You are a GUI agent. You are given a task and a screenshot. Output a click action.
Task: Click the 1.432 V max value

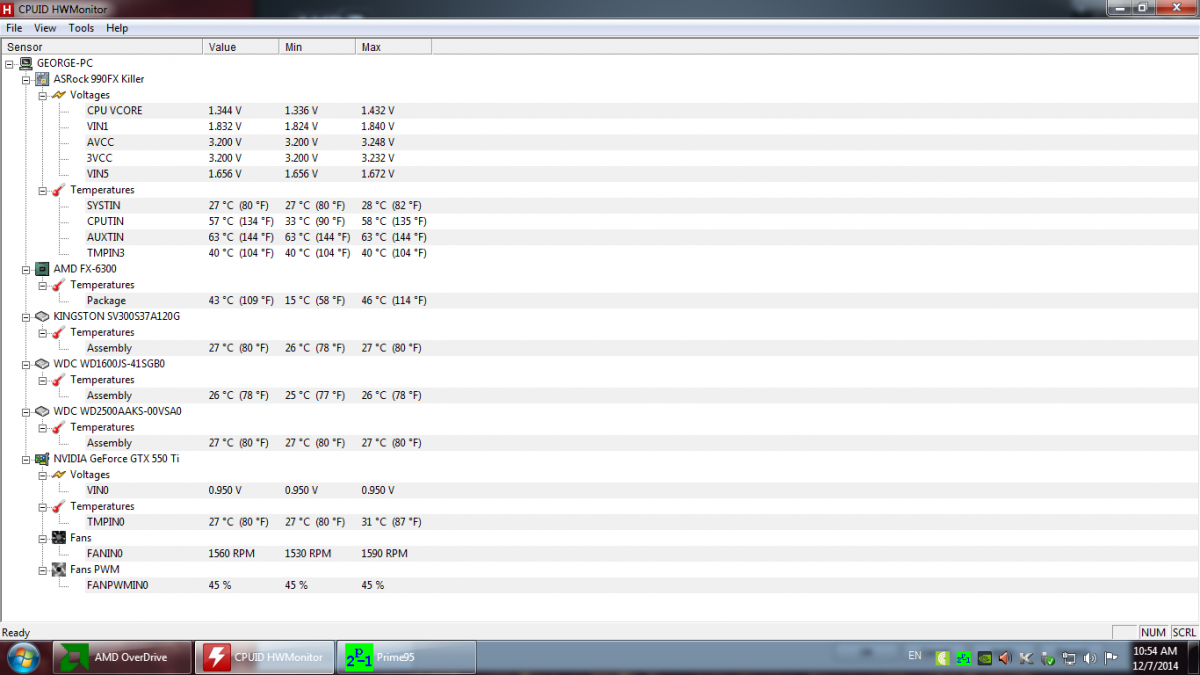[x=378, y=111]
